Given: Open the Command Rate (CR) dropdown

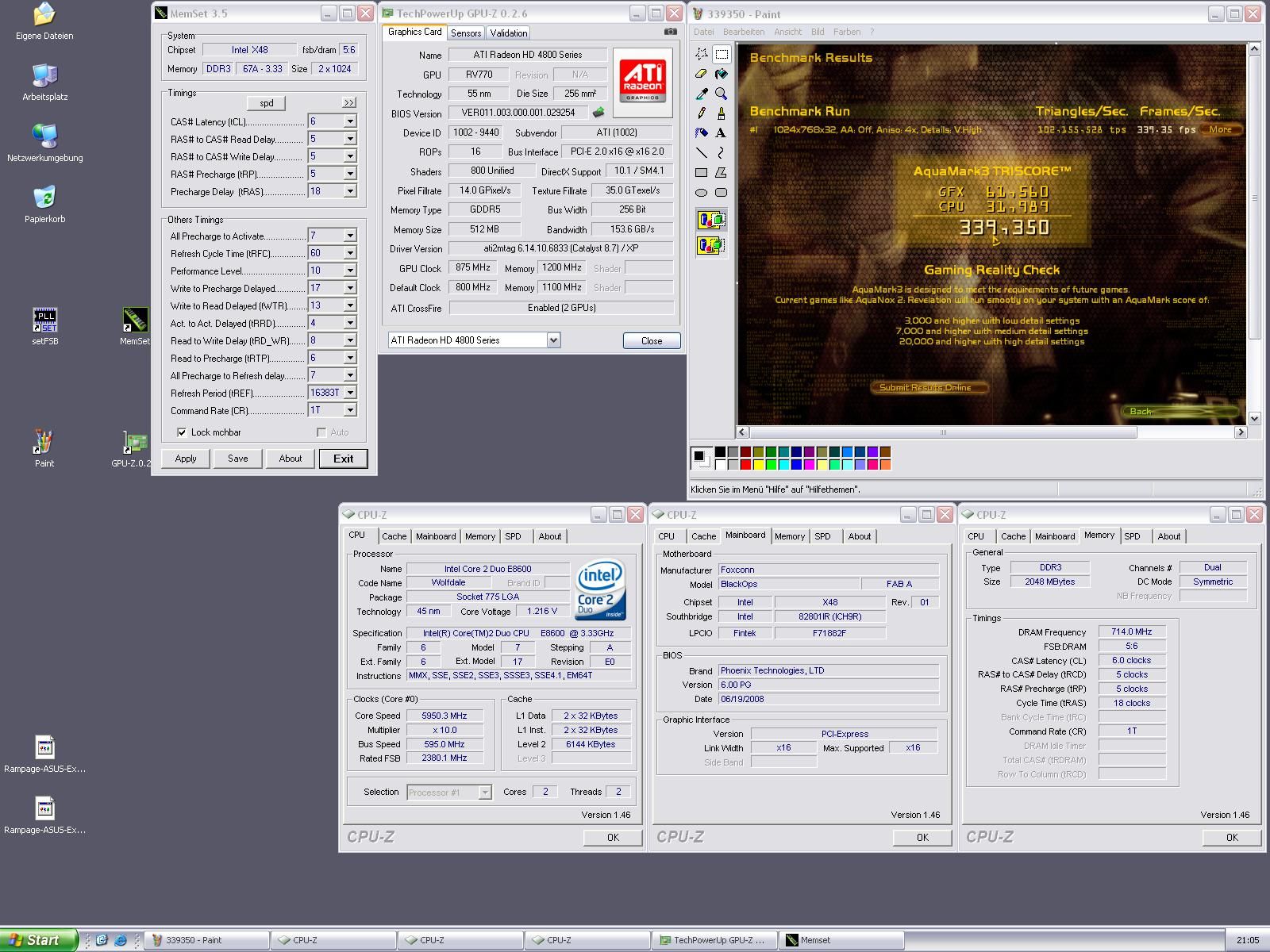Looking at the screenshot, I should click(x=349, y=410).
